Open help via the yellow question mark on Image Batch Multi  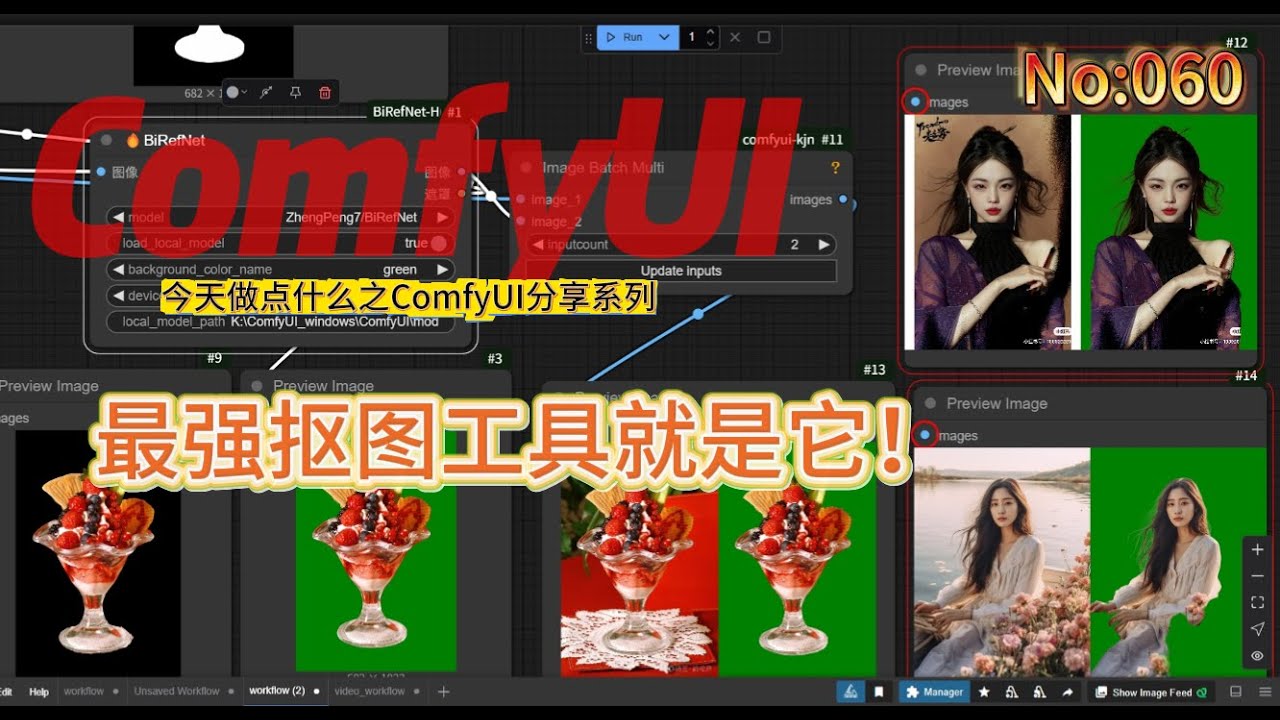pyautogui.click(x=836, y=168)
